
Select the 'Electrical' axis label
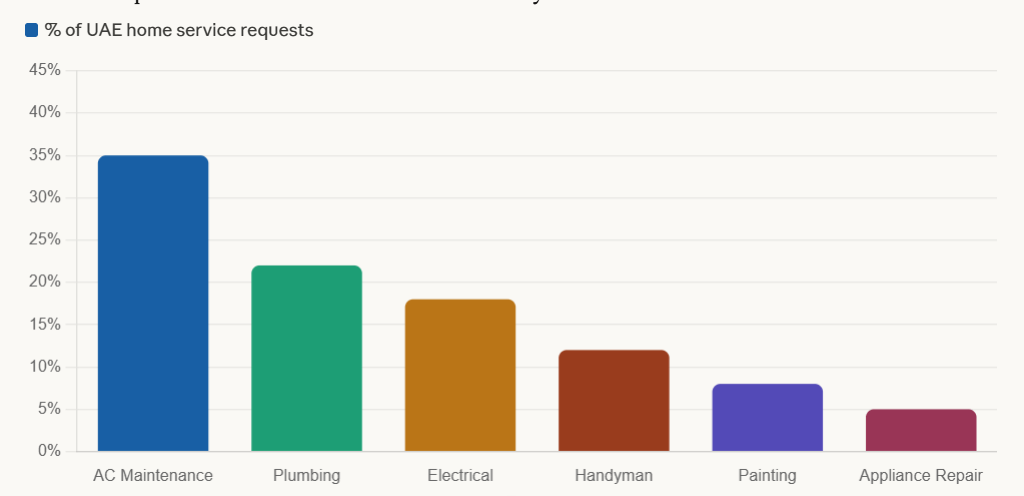click(x=460, y=475)
